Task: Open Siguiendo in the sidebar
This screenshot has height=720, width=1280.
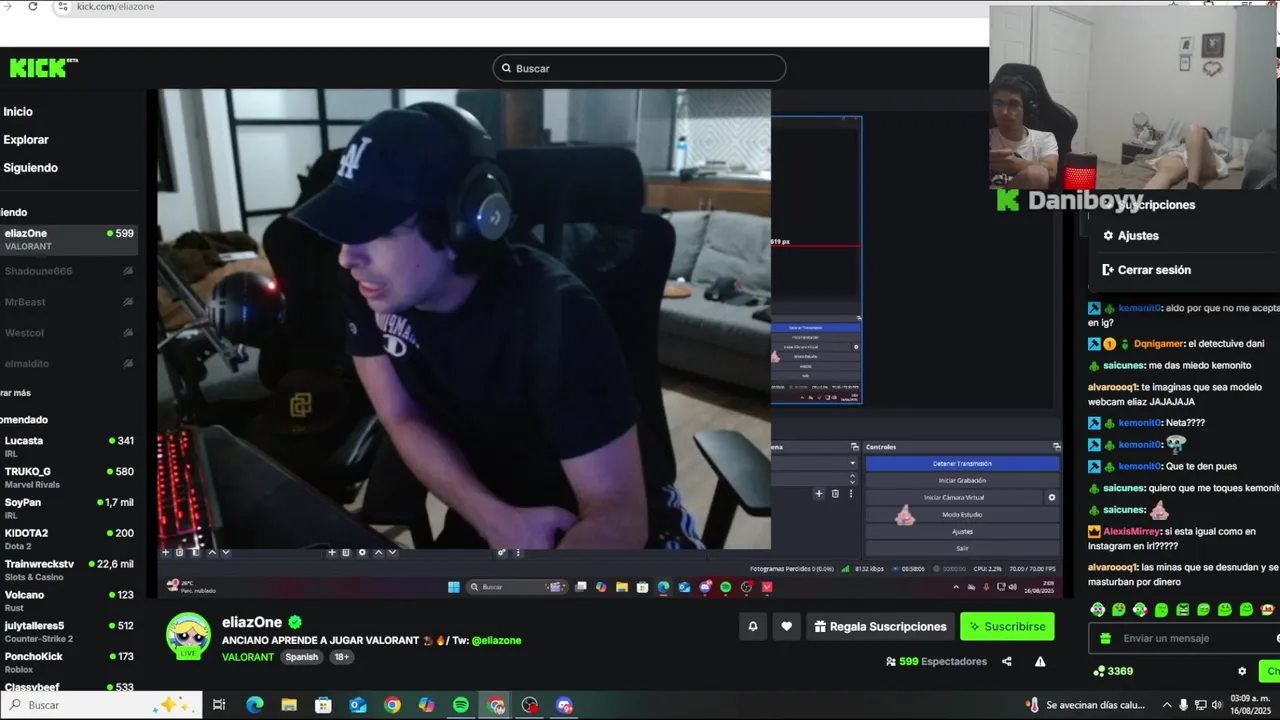Action: coord(30,168)
